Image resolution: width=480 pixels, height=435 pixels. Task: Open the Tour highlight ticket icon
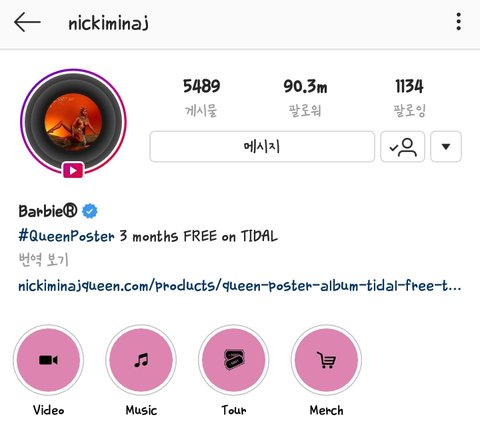pyautogui.click(x=234, y=360)
